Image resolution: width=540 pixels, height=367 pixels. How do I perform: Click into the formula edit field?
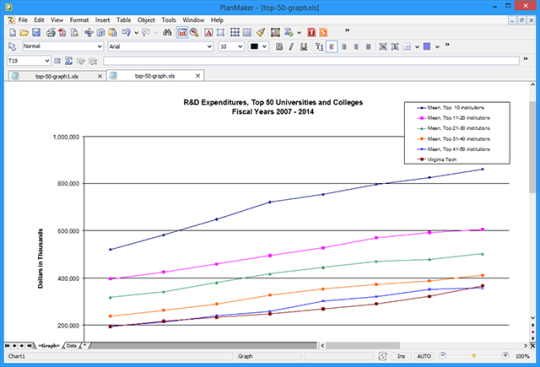click(x=311, y=61)
